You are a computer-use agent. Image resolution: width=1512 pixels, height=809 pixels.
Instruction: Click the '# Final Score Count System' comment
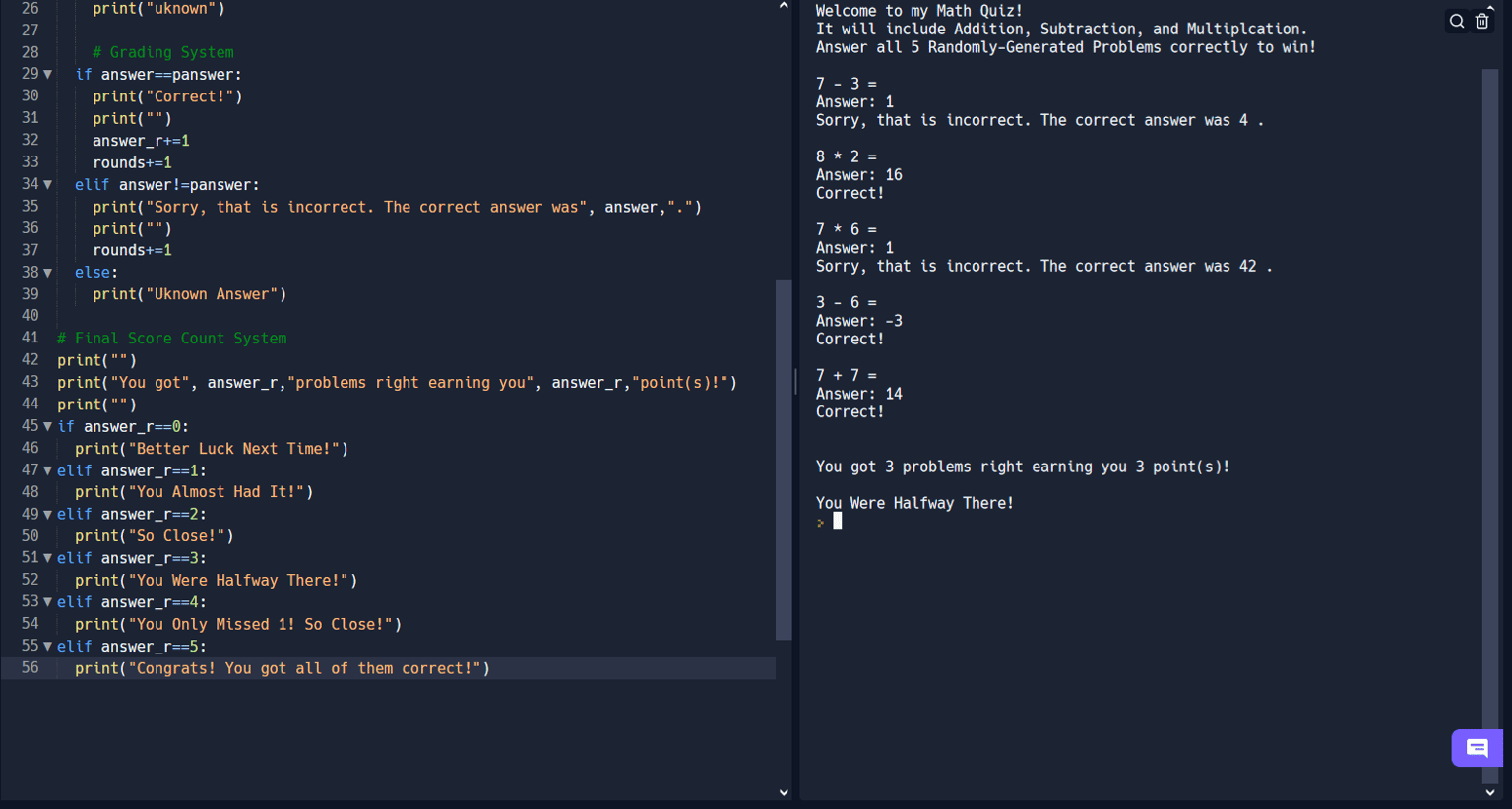(x=172, y=339)
